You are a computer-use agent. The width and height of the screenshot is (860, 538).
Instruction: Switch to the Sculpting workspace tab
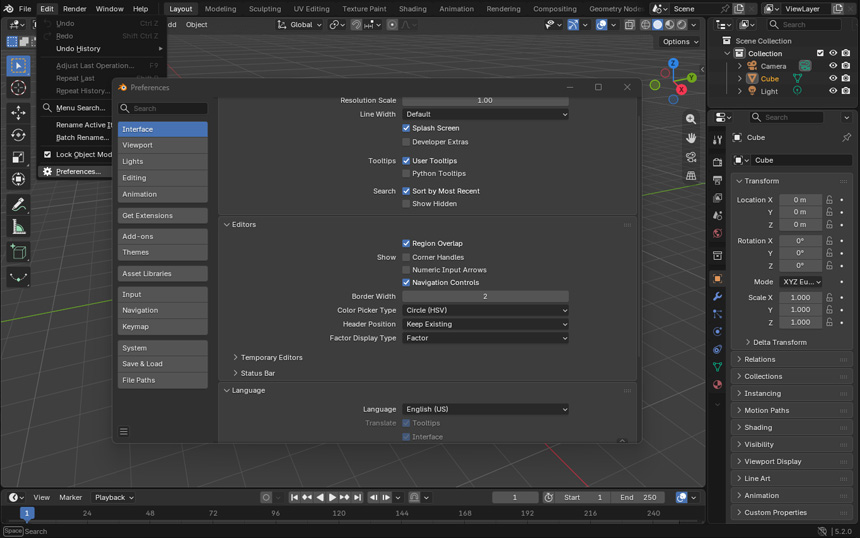(x=265, y=9)
